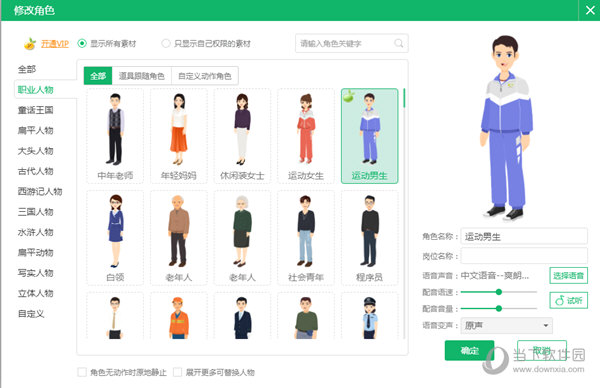This screenshot has width=600, height=388.
Task: Adjust the 配音音量 slider
Action: 499,308
